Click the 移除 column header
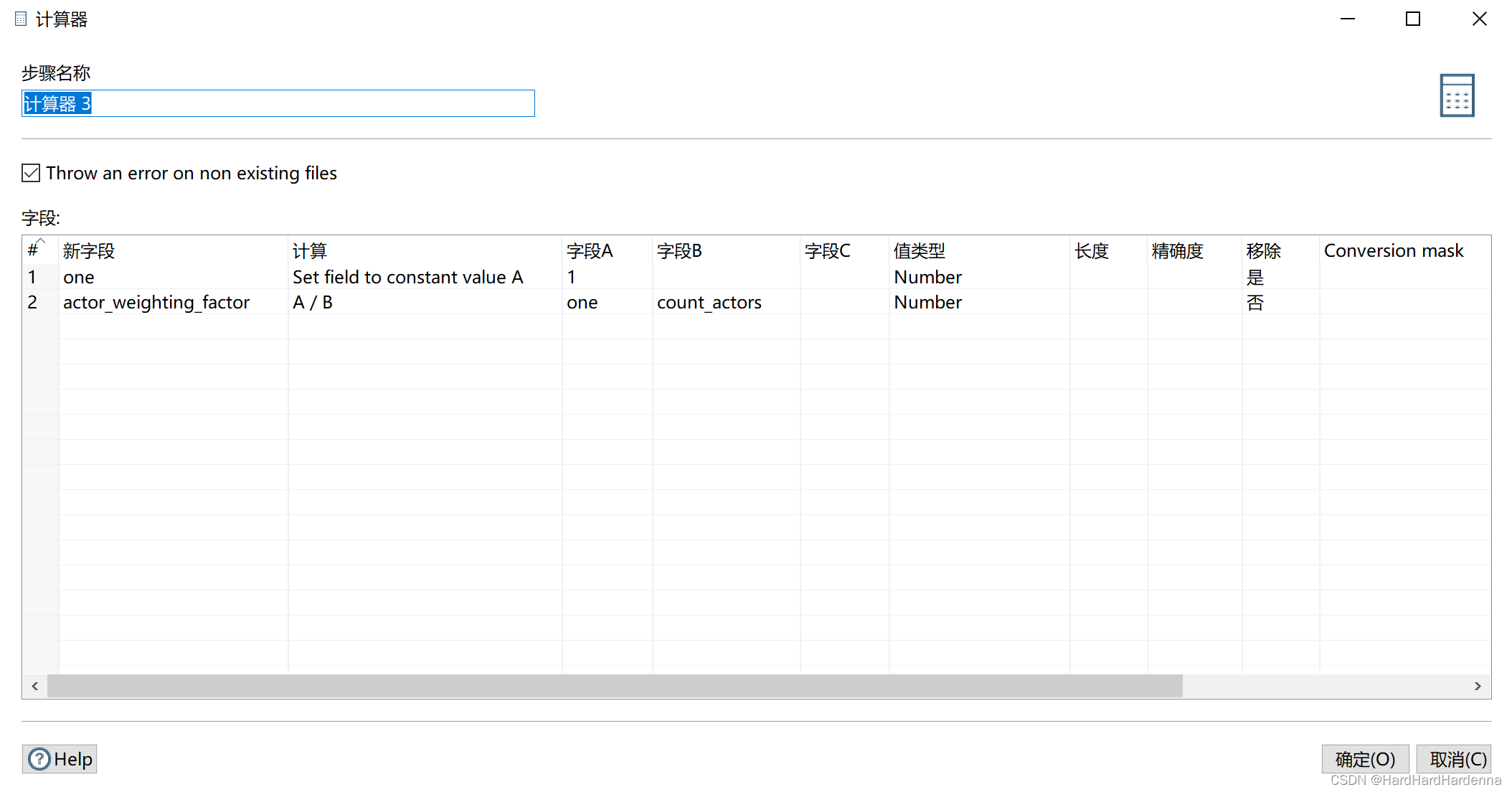This screenshot has width=1512, height=792. 1280,250
